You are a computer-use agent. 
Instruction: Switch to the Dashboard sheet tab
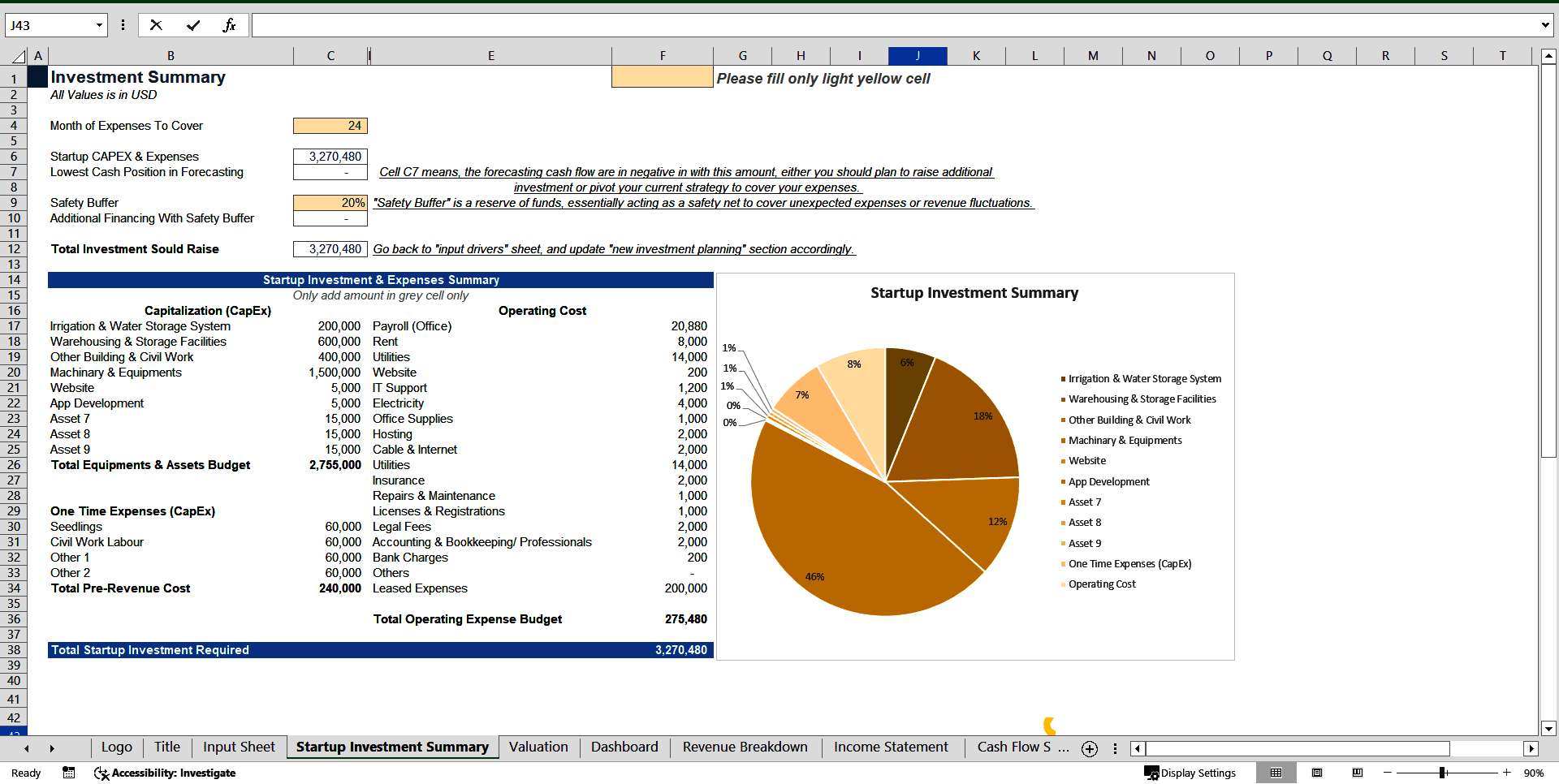[624, 747]
